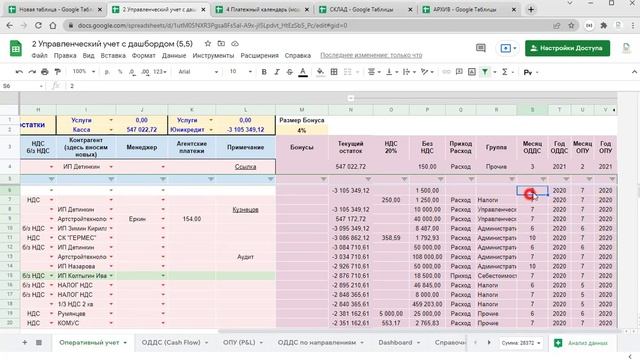Open the Расширения menu
This screenshot has height=360, width=640.
point(259,55)
